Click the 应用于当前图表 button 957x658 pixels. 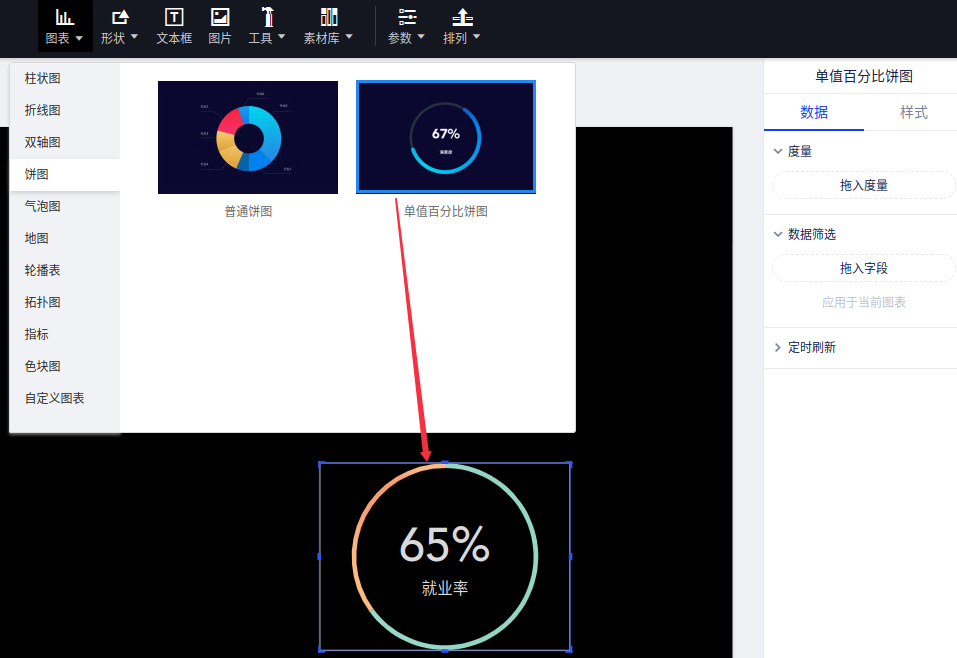coord(863,302)
